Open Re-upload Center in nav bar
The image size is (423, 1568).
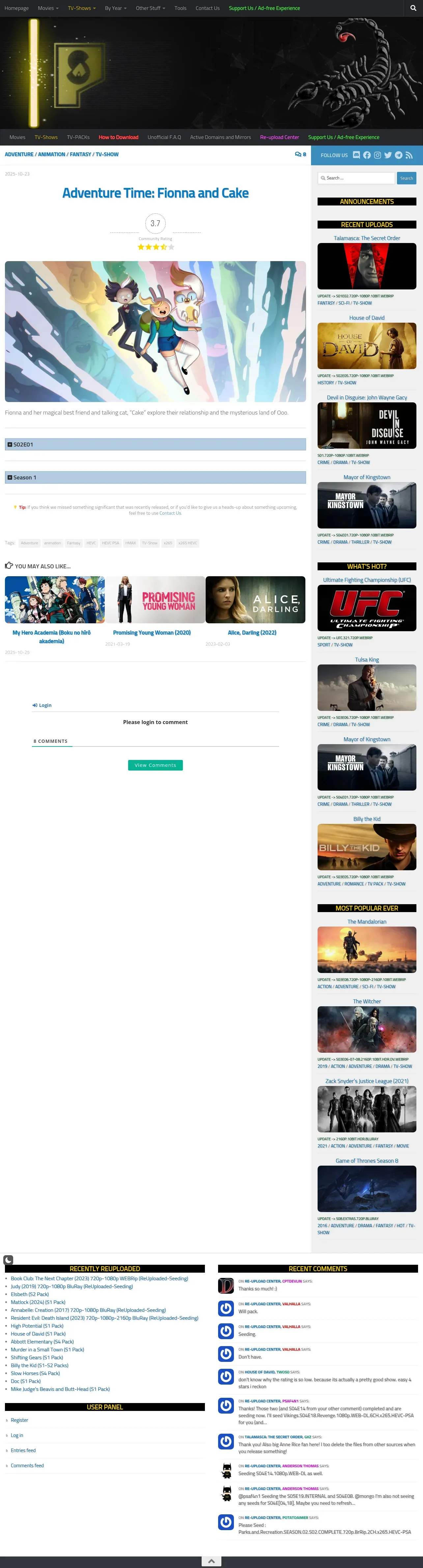pyautogui.click(x=279, y=137)
